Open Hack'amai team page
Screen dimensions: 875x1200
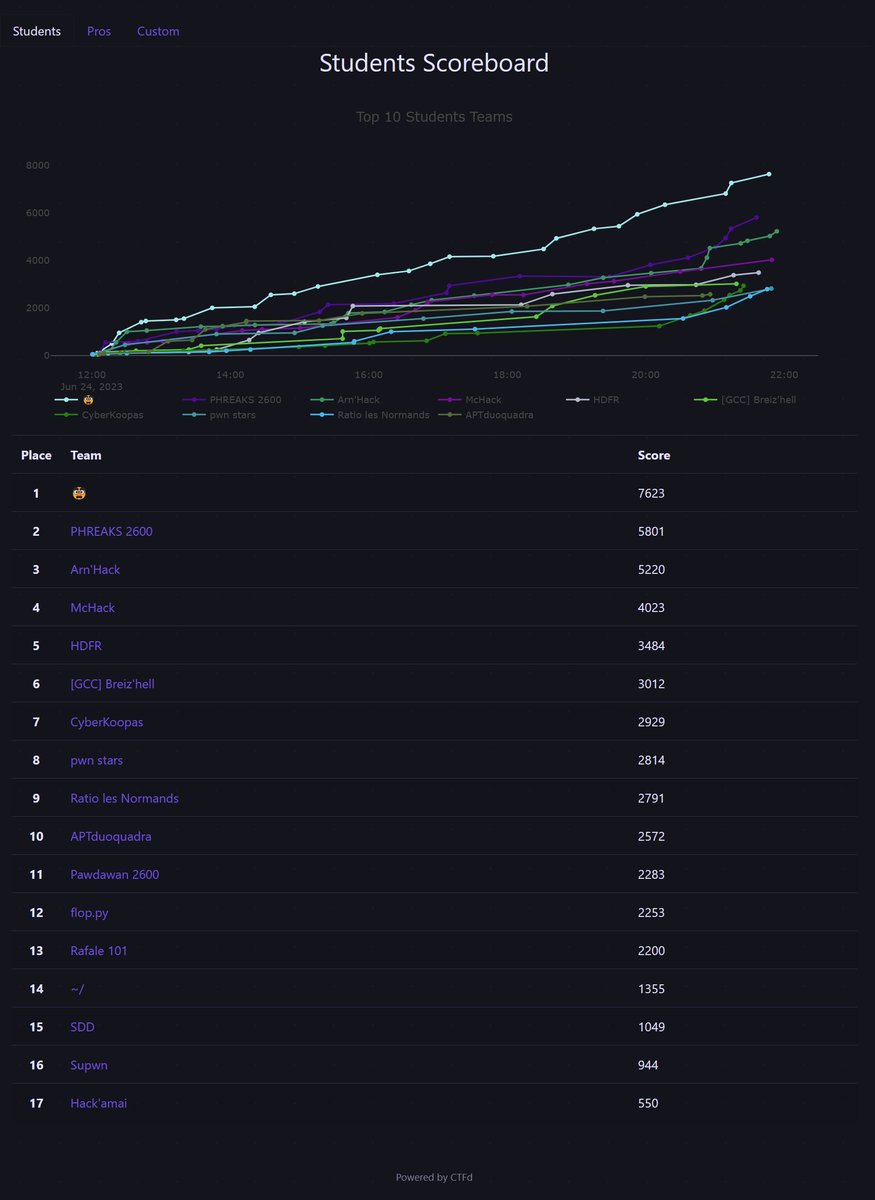click(x=99, y=1103)
